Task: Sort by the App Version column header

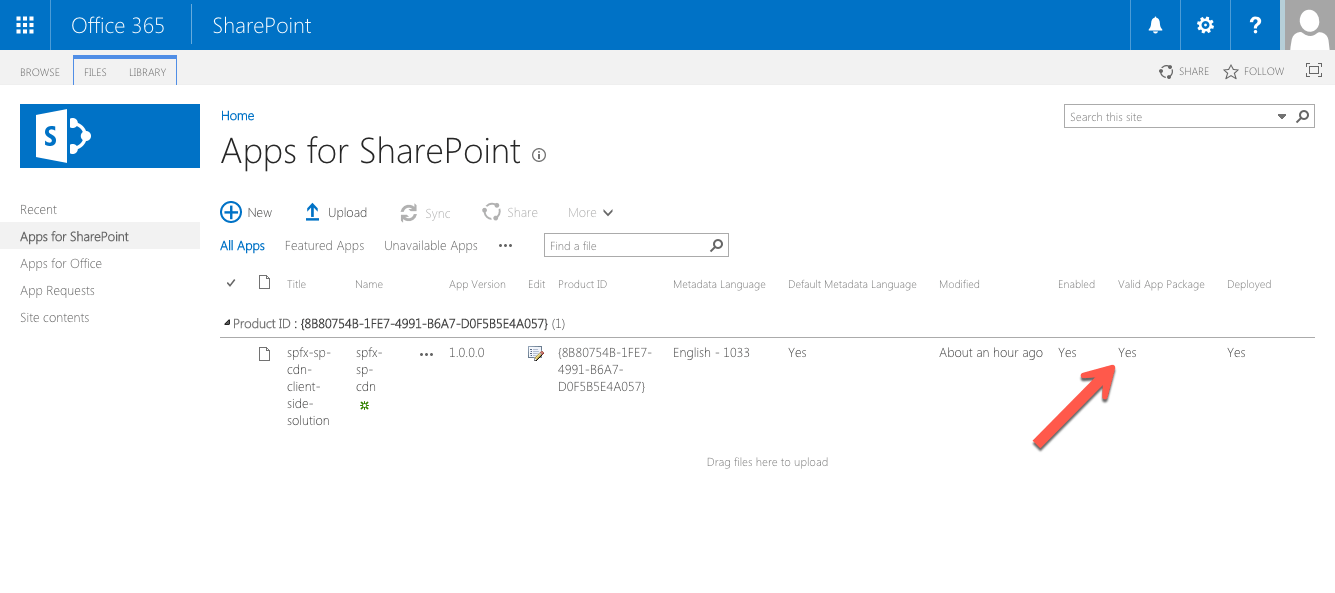Action: (x=477, y=284)
